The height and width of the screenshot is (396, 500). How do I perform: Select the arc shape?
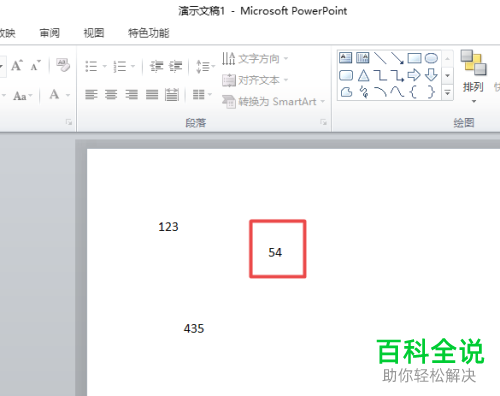(380, 92)
